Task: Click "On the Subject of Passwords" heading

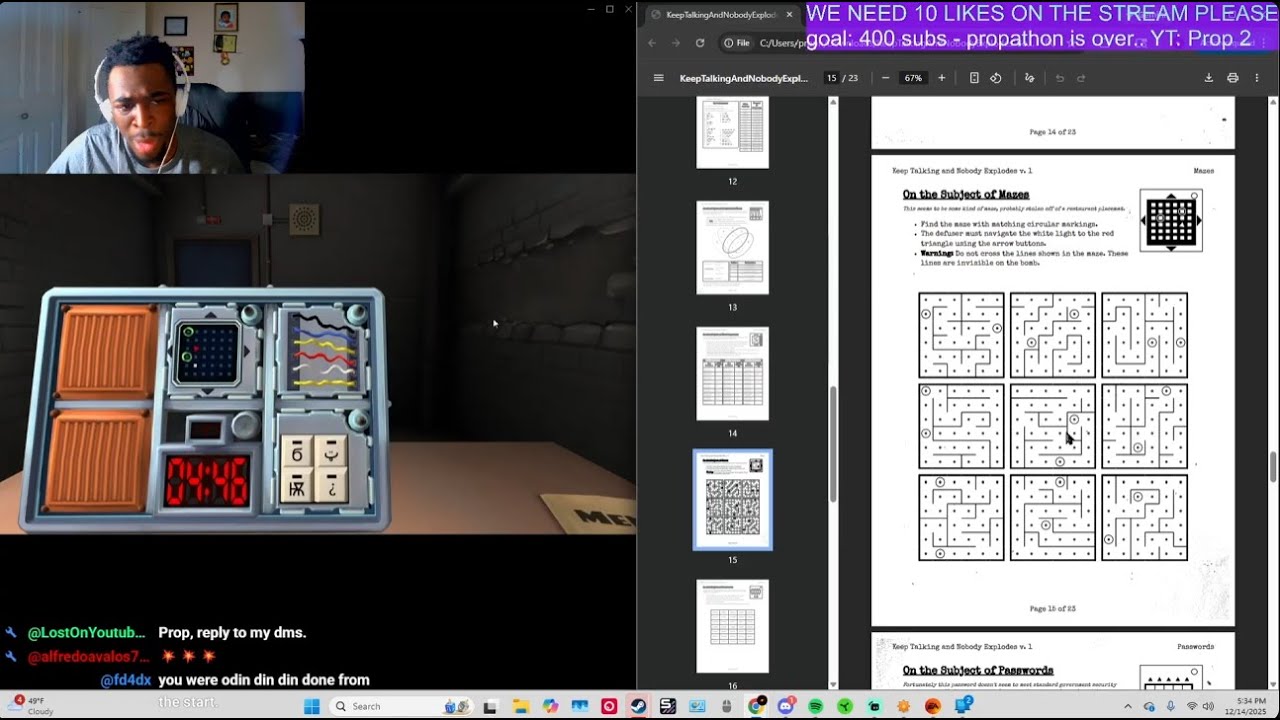Action: coord(977,670)
